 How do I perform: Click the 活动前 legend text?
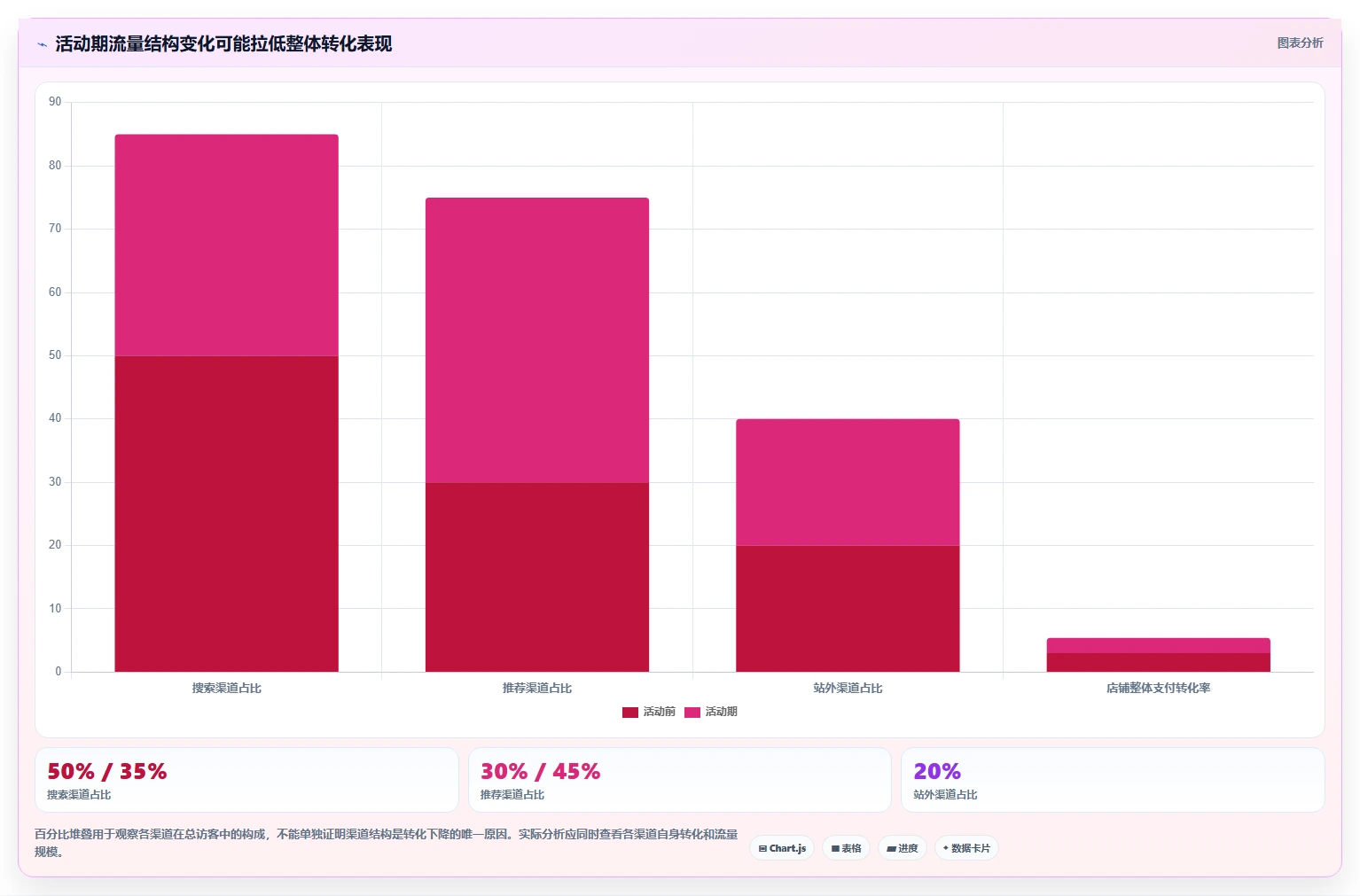coord(660,712)
